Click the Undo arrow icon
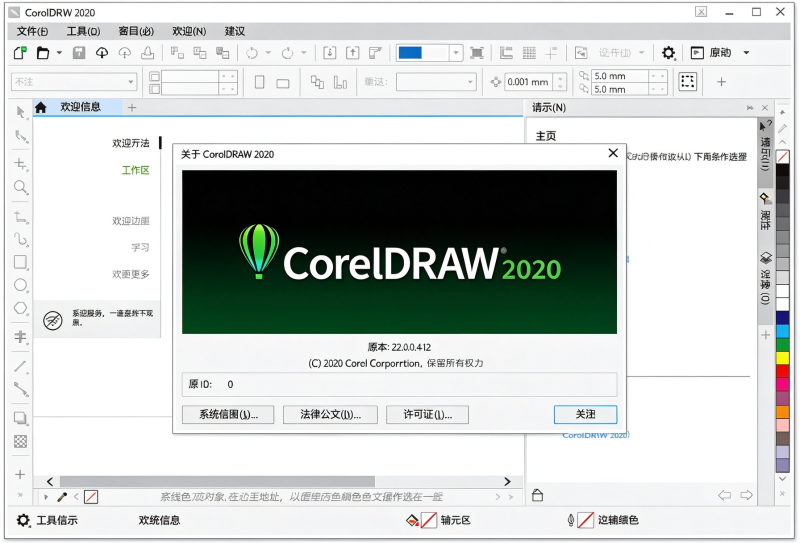The image size is (800, 543). (252, 53)
